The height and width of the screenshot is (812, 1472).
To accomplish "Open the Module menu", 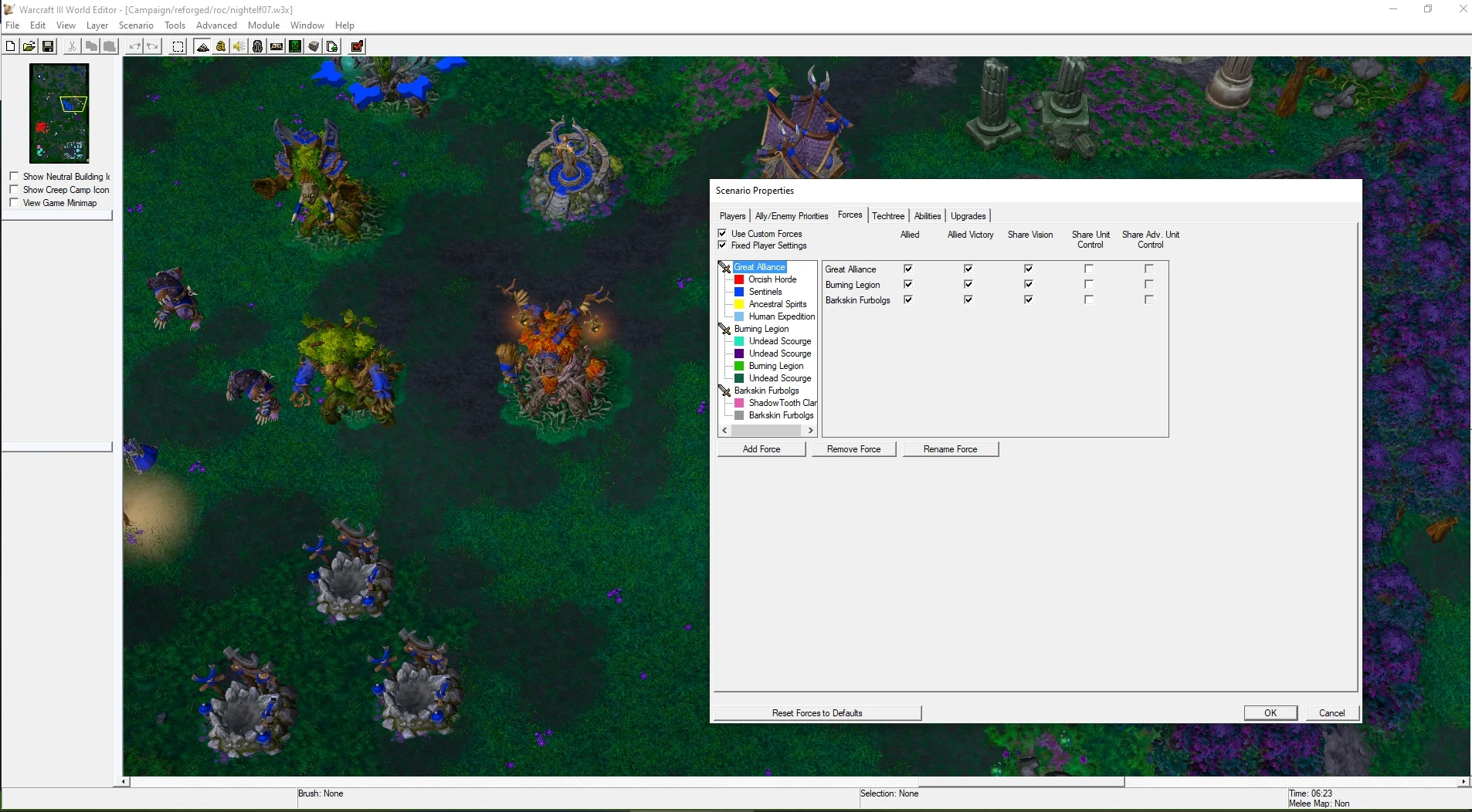I will click(x=263, y=25).
